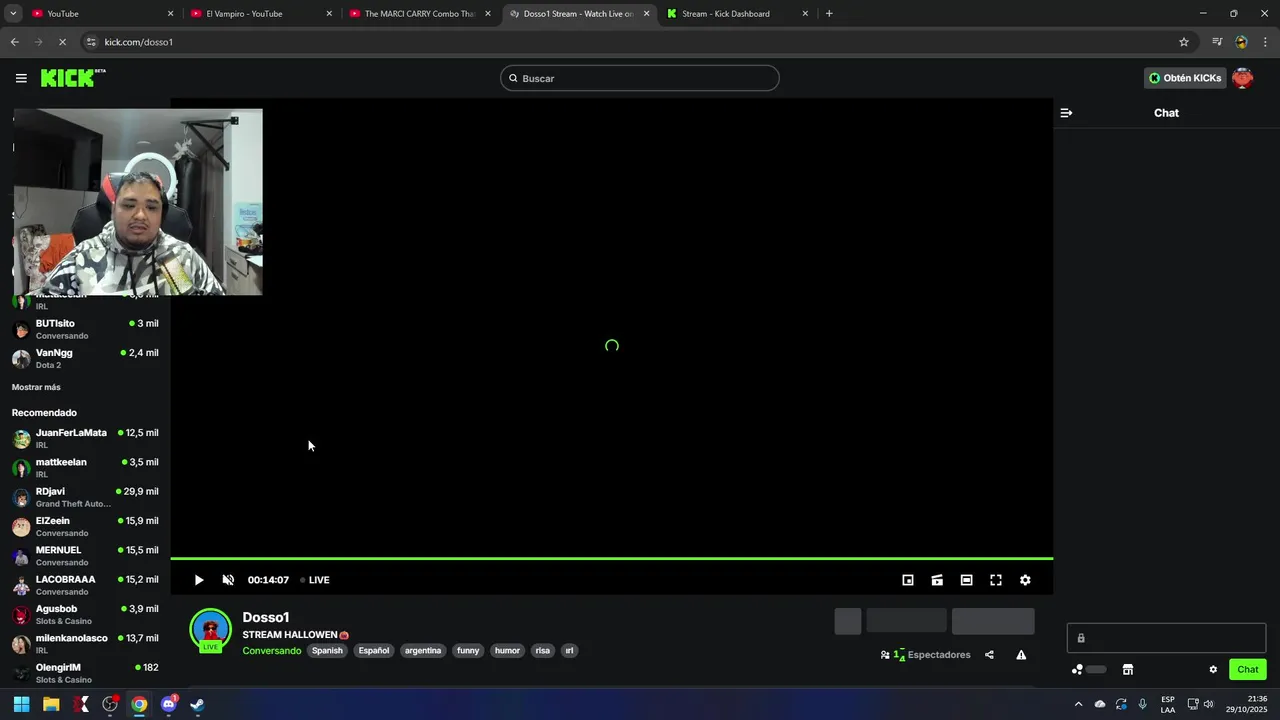Select the argentina tag
The width and height of the screenshot is (1280, 720).
click(423, 651)
